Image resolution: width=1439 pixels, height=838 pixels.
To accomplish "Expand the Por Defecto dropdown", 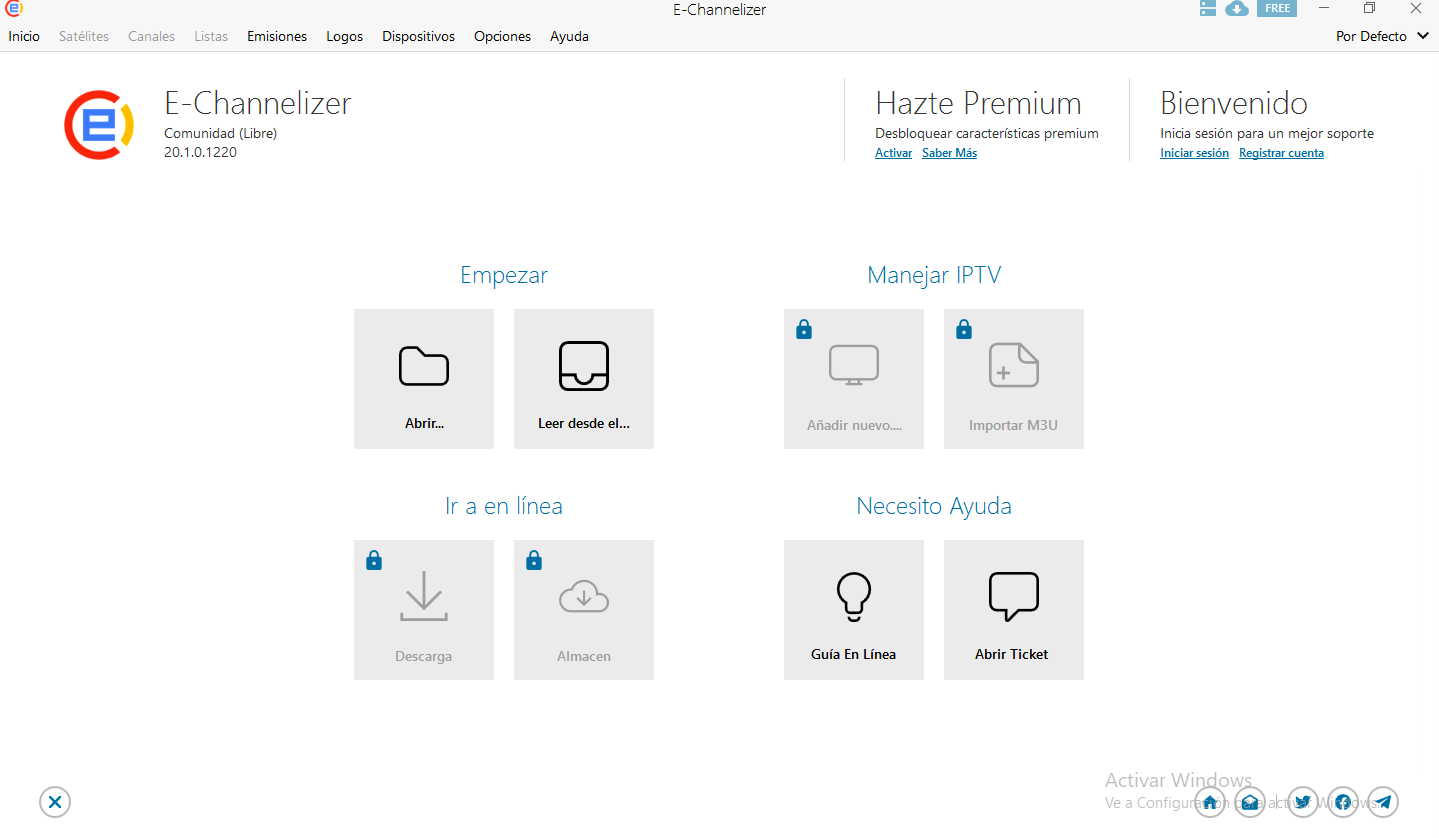I will (x=1383, y=36).
